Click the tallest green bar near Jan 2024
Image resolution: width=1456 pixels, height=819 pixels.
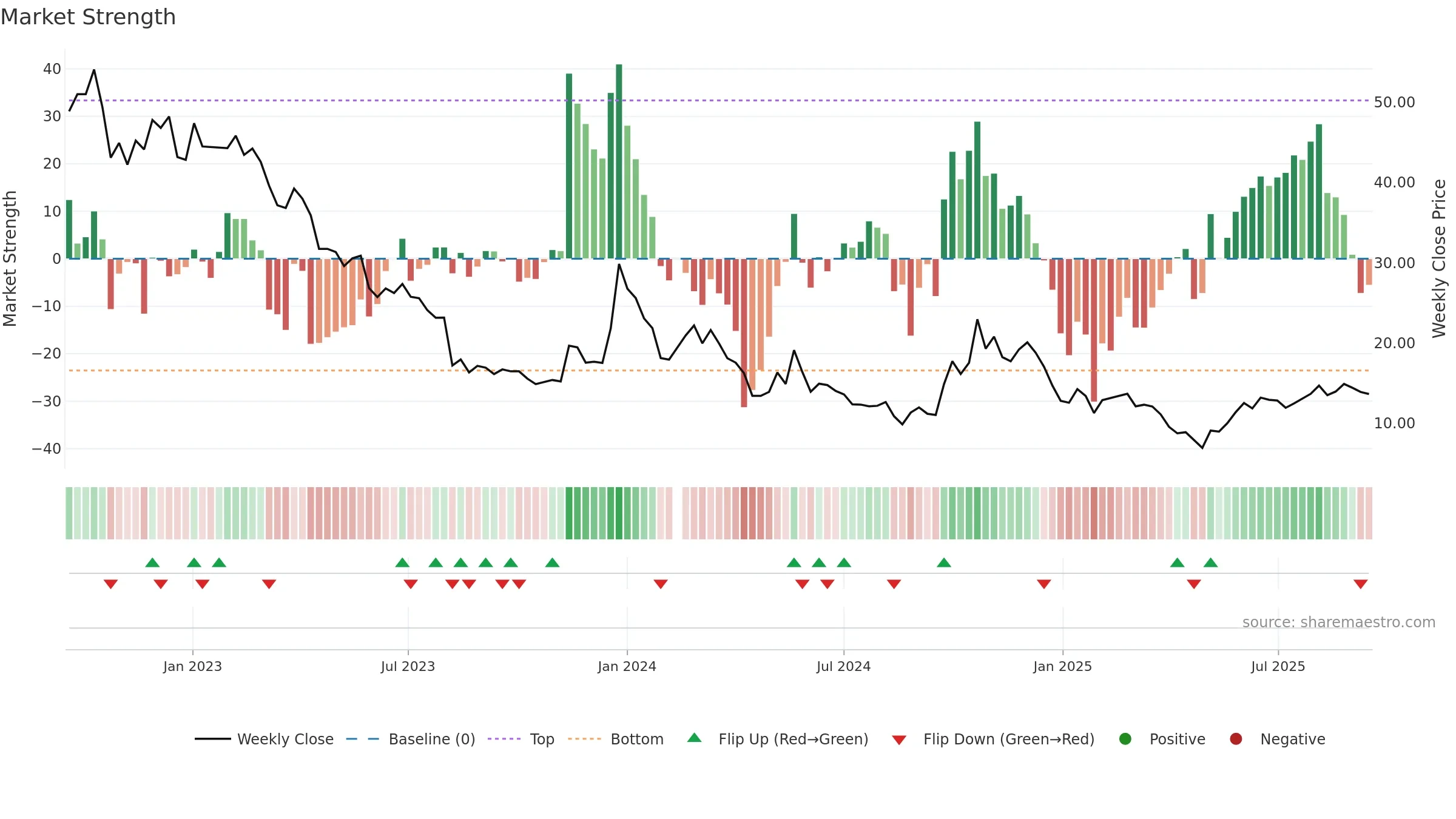pyautogui.click(x=619, y=161)
